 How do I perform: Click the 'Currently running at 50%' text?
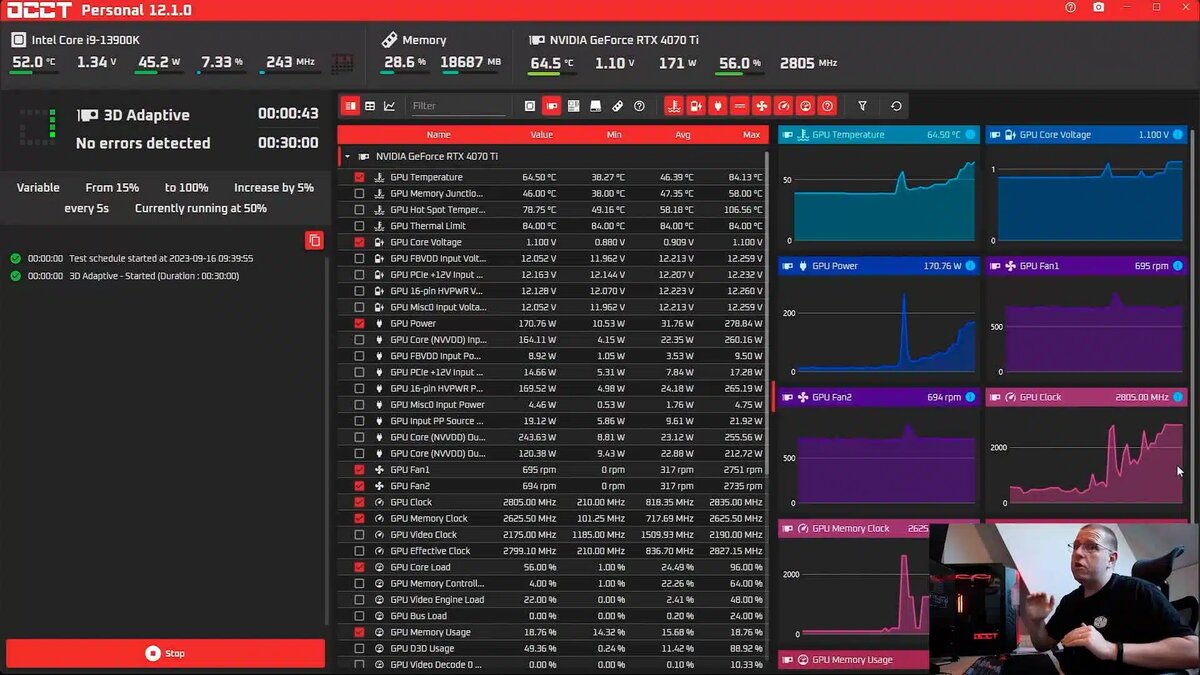tap(201, 209)
